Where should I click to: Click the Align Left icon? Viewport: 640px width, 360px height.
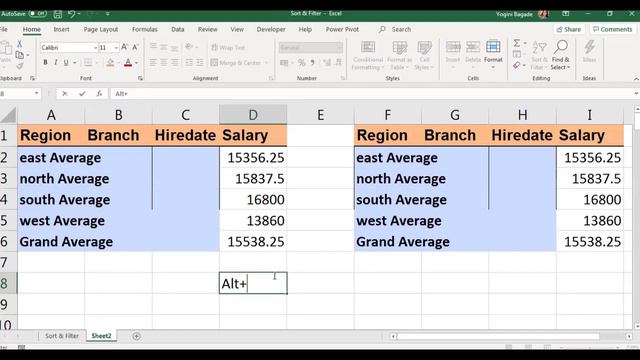tap(153, 62)
